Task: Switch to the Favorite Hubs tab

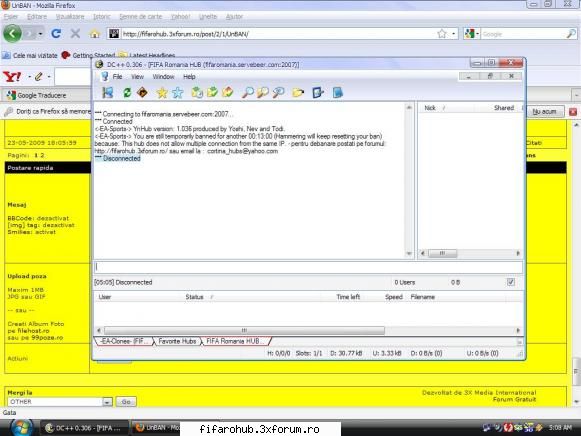Action: pos(177,341)
